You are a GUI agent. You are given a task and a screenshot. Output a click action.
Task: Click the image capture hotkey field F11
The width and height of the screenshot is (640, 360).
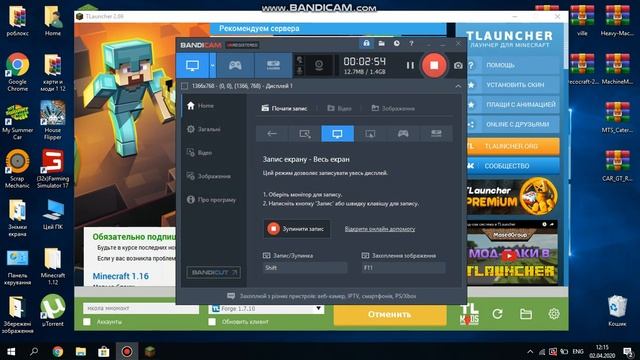403,268
